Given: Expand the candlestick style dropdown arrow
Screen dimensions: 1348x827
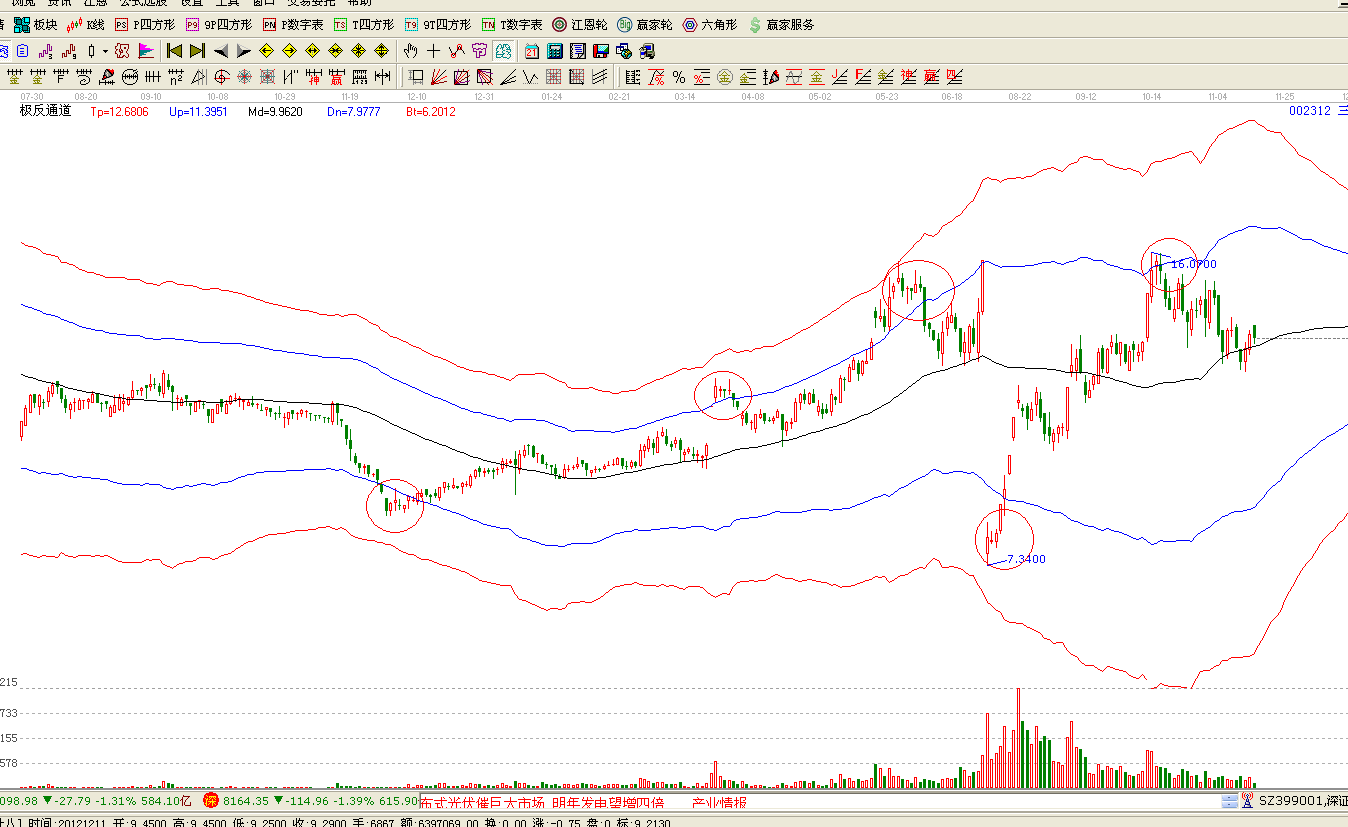Looking at the screenshot, I should [105, 51].
